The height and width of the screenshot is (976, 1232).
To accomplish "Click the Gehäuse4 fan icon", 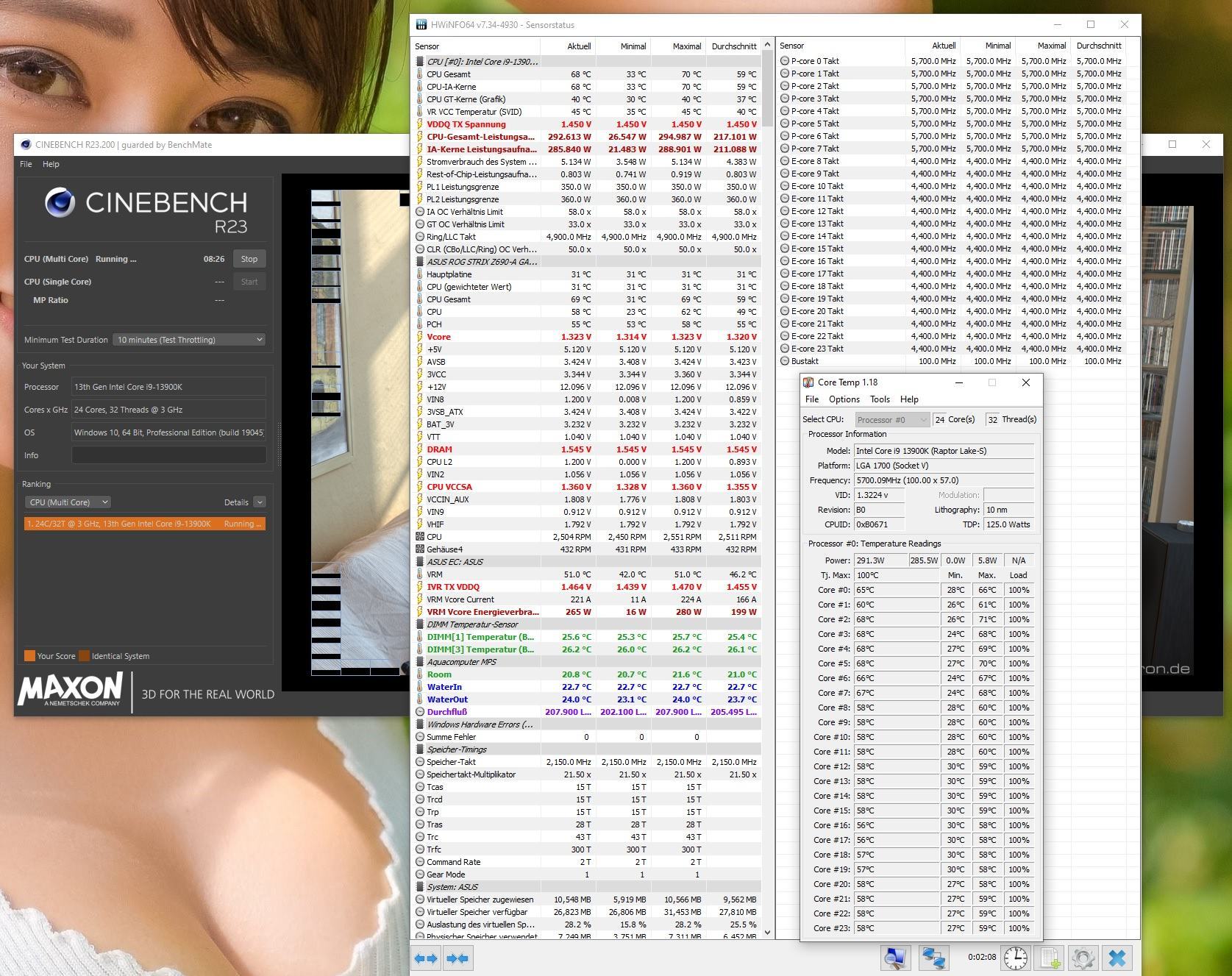I will click(420, 549).
